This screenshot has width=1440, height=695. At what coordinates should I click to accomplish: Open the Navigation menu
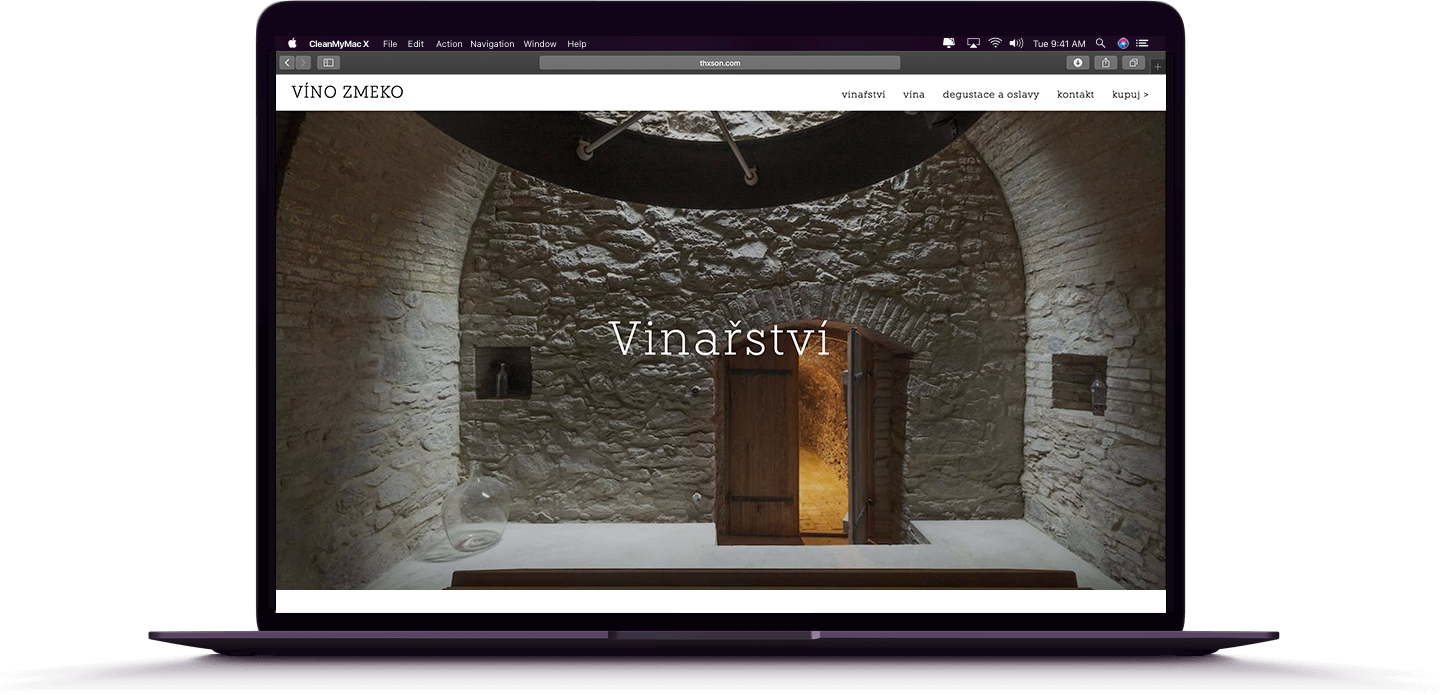[x=492, y=44]
